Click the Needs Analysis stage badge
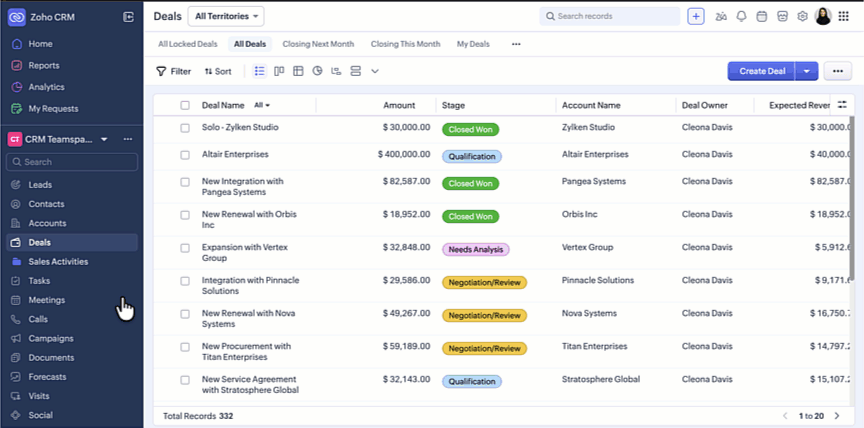The width and height of the screenshot is (864, 428). 476,250
